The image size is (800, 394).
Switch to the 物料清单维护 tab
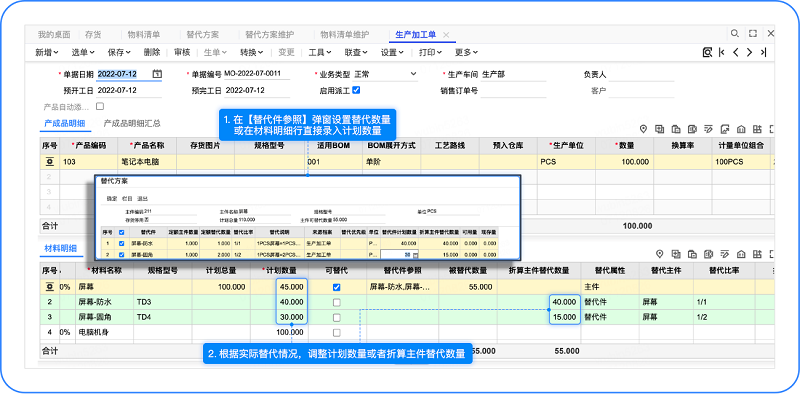pyautogui.click(x=344, y=35)
